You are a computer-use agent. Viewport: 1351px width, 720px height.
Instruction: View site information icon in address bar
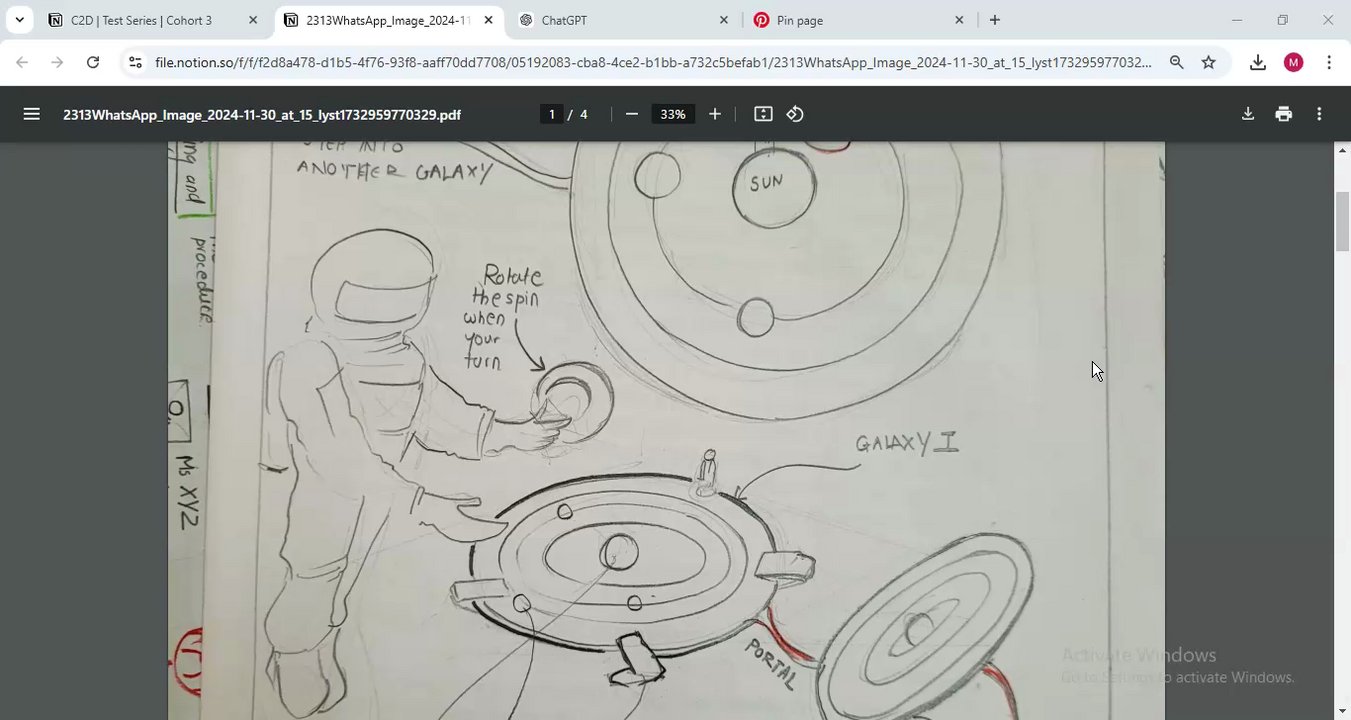click(136, 62)
